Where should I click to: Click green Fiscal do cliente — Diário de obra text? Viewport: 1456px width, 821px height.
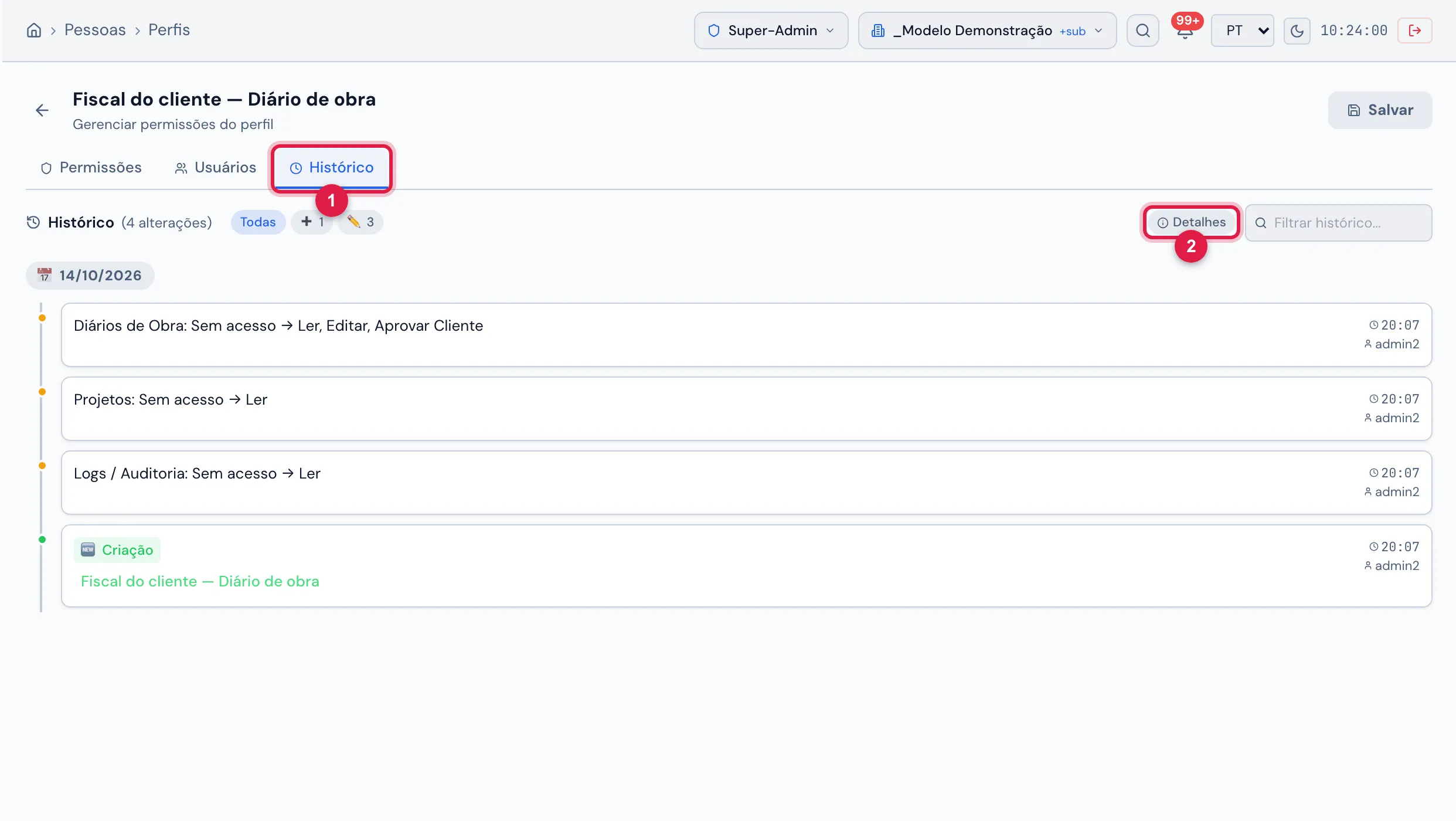[200, 581]
